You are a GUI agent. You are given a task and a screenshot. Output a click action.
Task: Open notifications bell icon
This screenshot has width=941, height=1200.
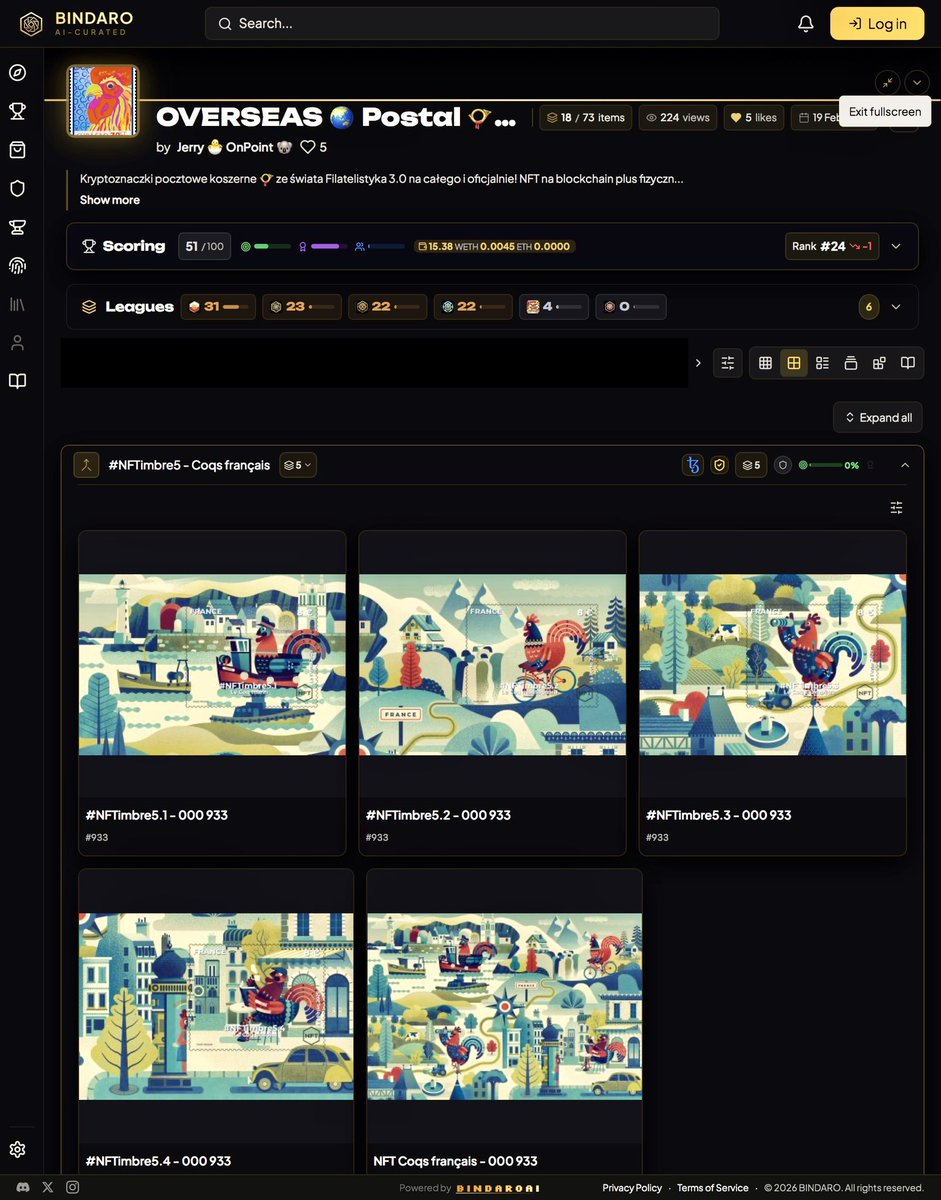[x=806, y=23]
